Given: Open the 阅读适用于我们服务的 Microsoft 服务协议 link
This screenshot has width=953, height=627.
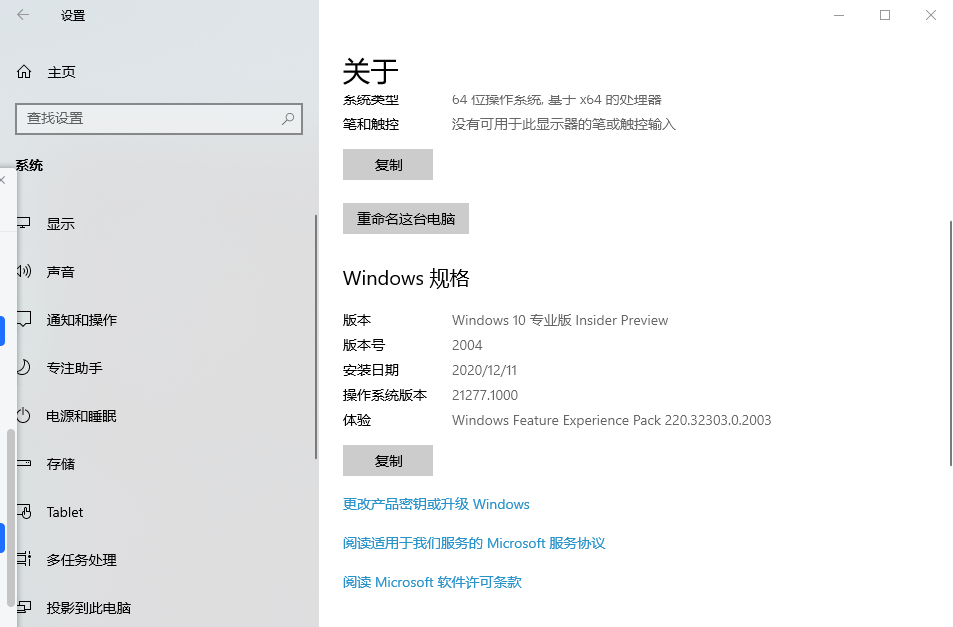Looking at the screenshot, I should [x=474, y=543].
